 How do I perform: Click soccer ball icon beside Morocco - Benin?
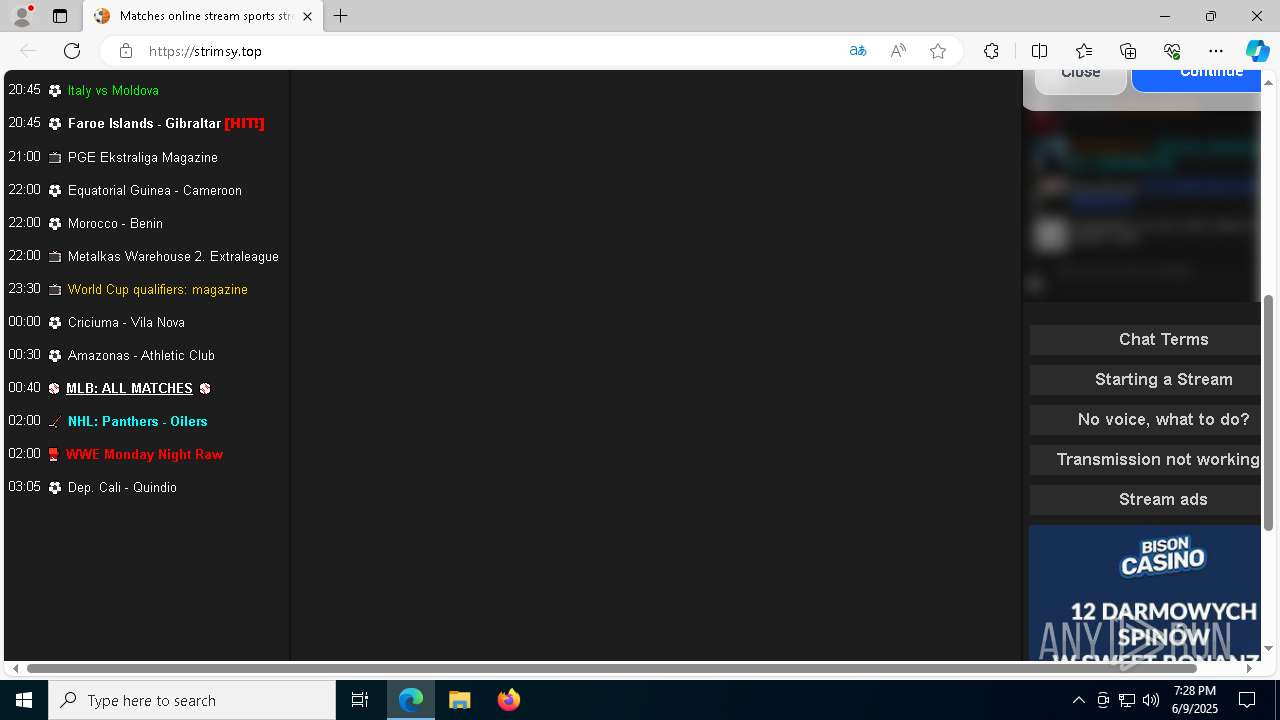coord(55,224)
